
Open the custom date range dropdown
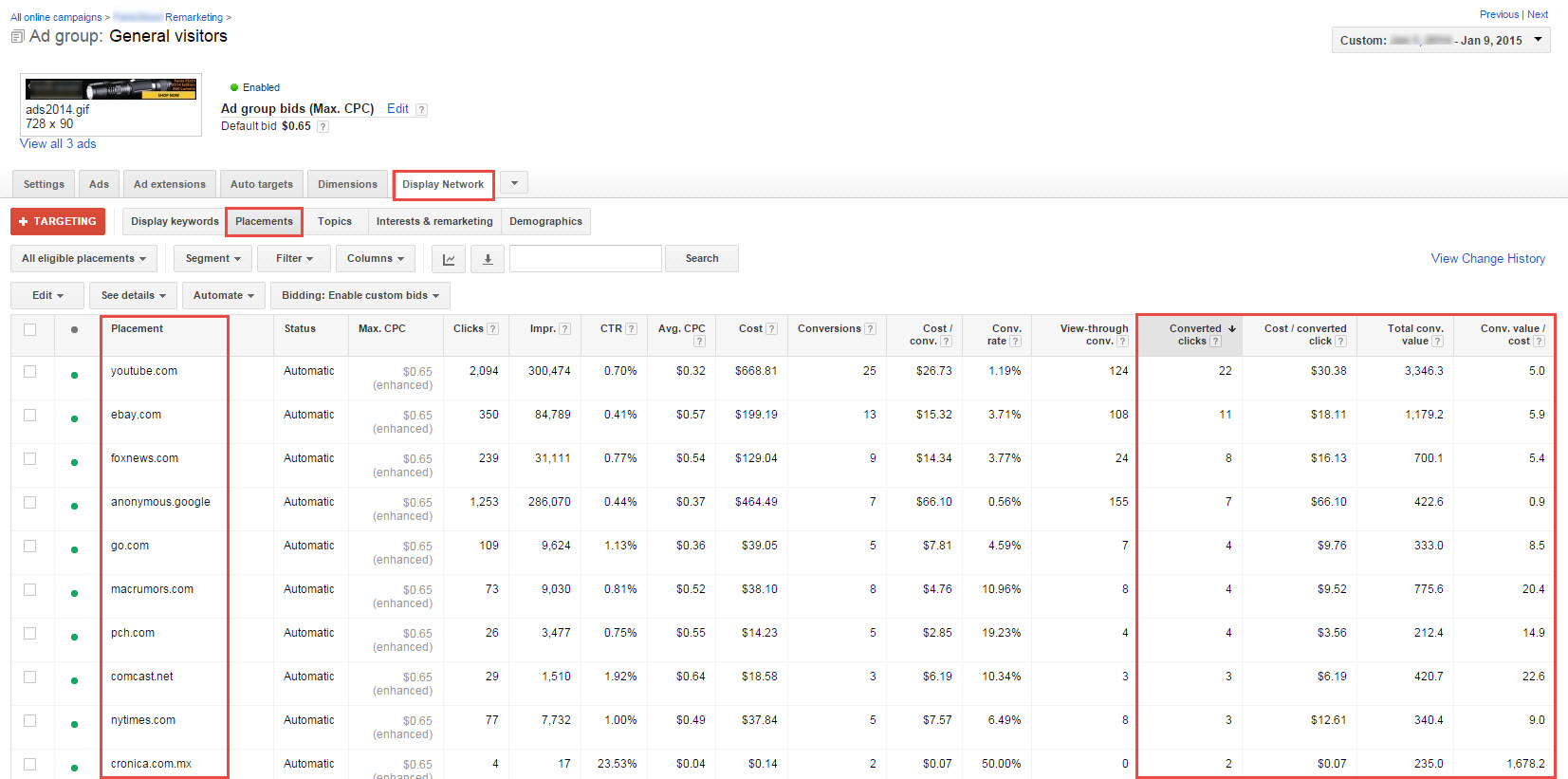pyautogui.click(x=1441, y=41)
